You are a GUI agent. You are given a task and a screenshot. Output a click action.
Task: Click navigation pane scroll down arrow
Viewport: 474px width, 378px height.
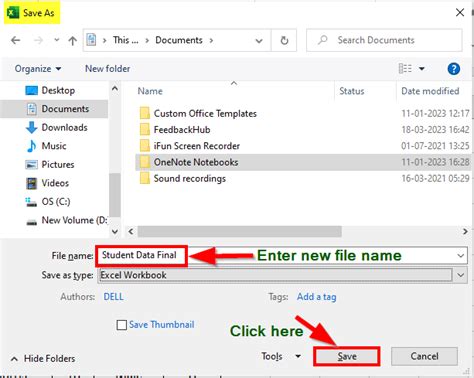(x=115, y=231)
